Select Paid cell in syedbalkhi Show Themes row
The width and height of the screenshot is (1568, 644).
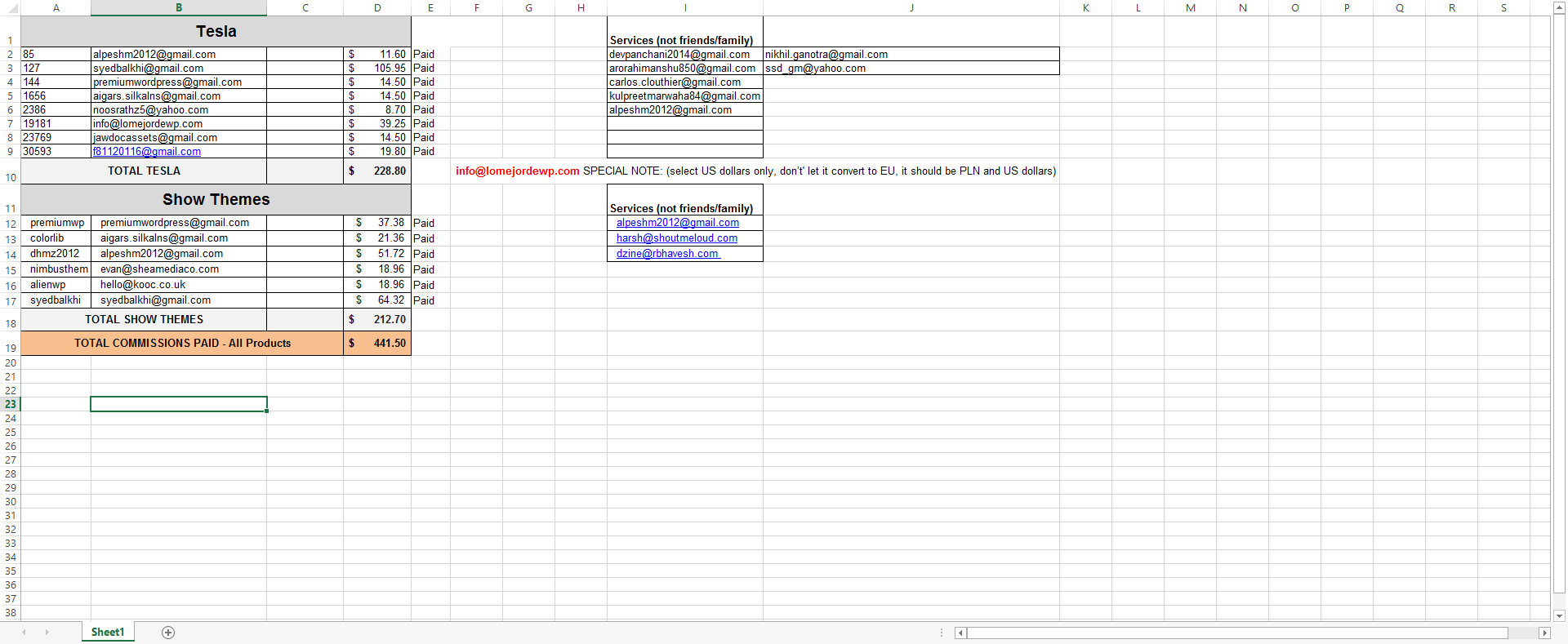coord(430,300)
